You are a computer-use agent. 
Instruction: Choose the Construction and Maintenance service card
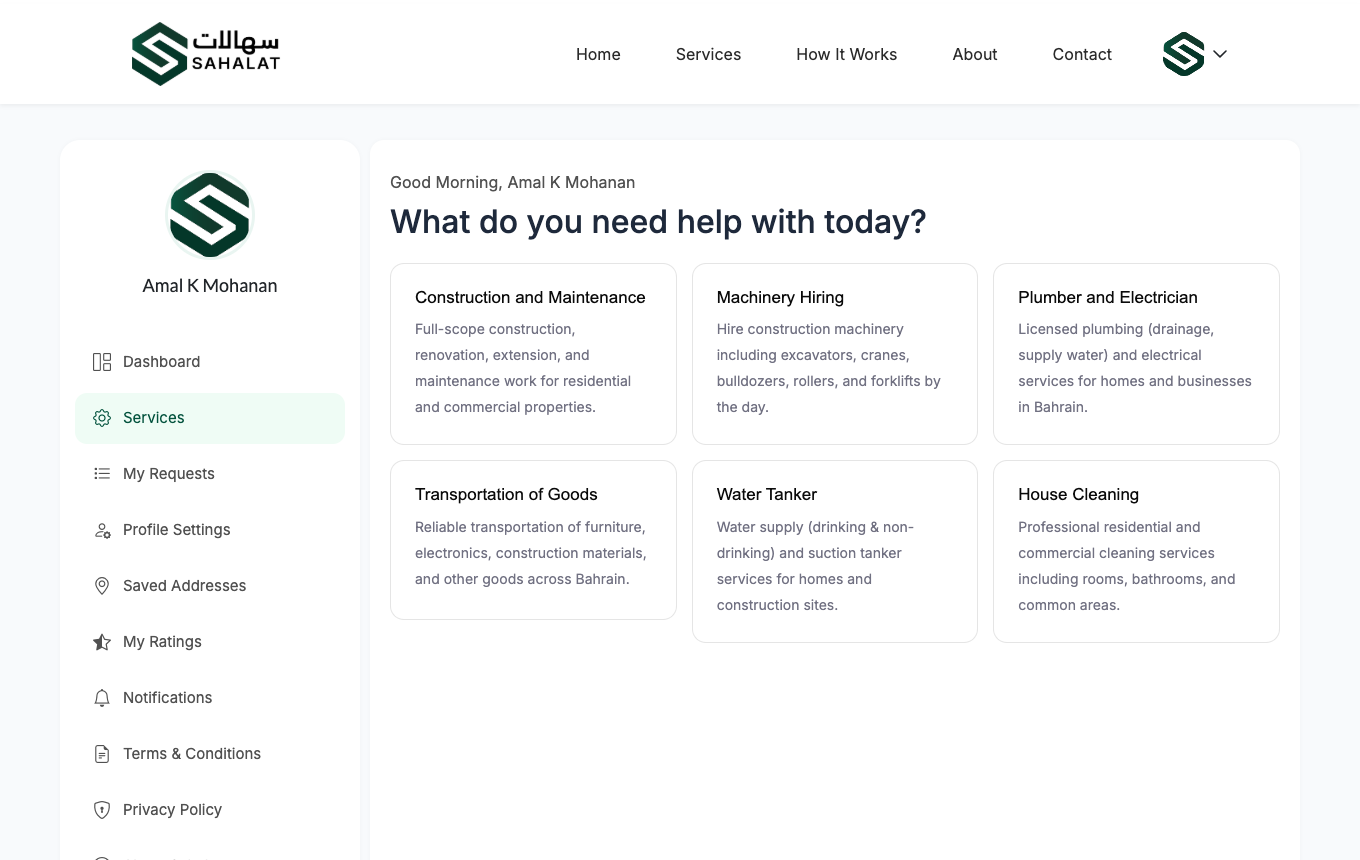533,354
